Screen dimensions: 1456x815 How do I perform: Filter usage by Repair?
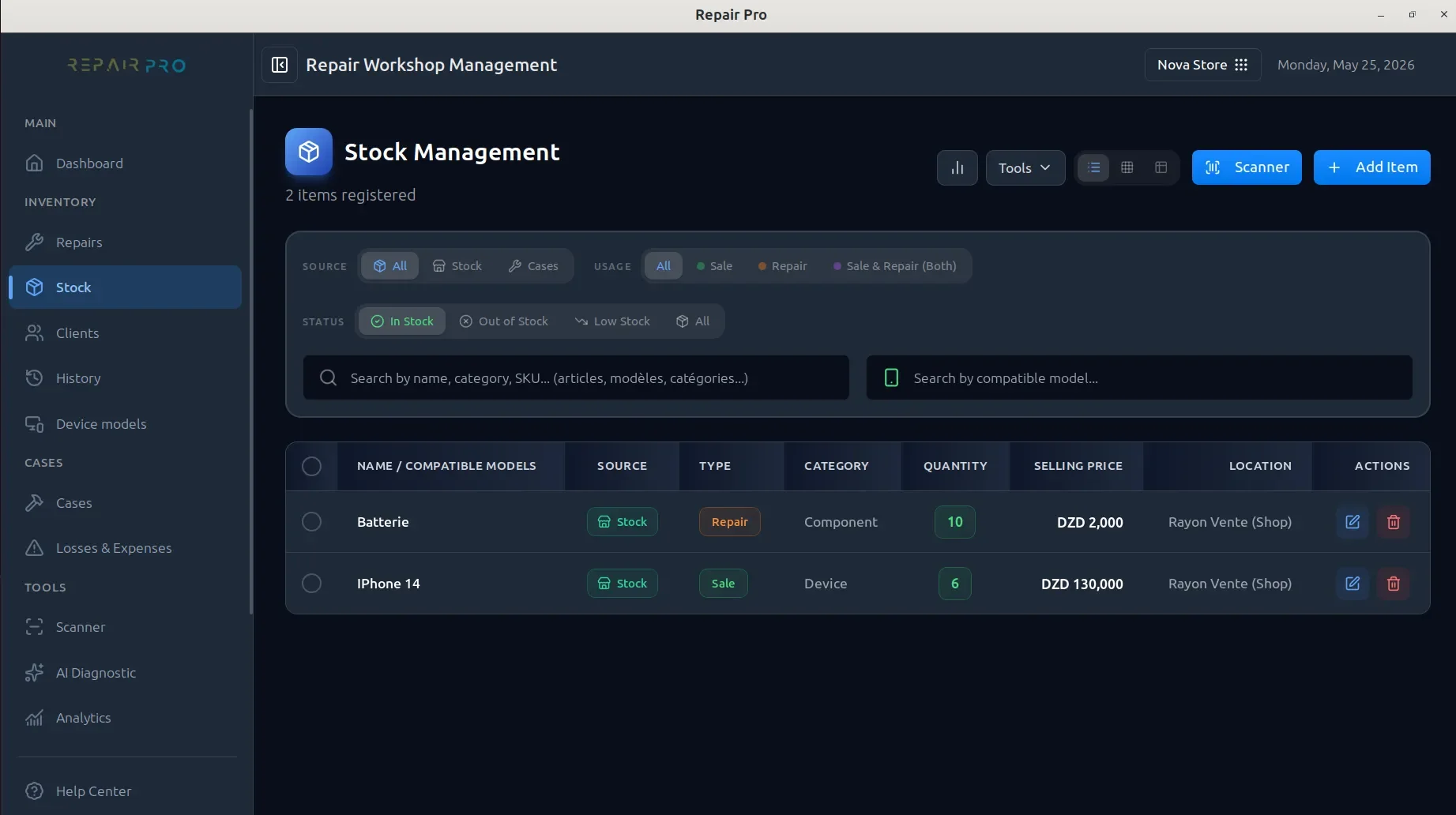782,266
